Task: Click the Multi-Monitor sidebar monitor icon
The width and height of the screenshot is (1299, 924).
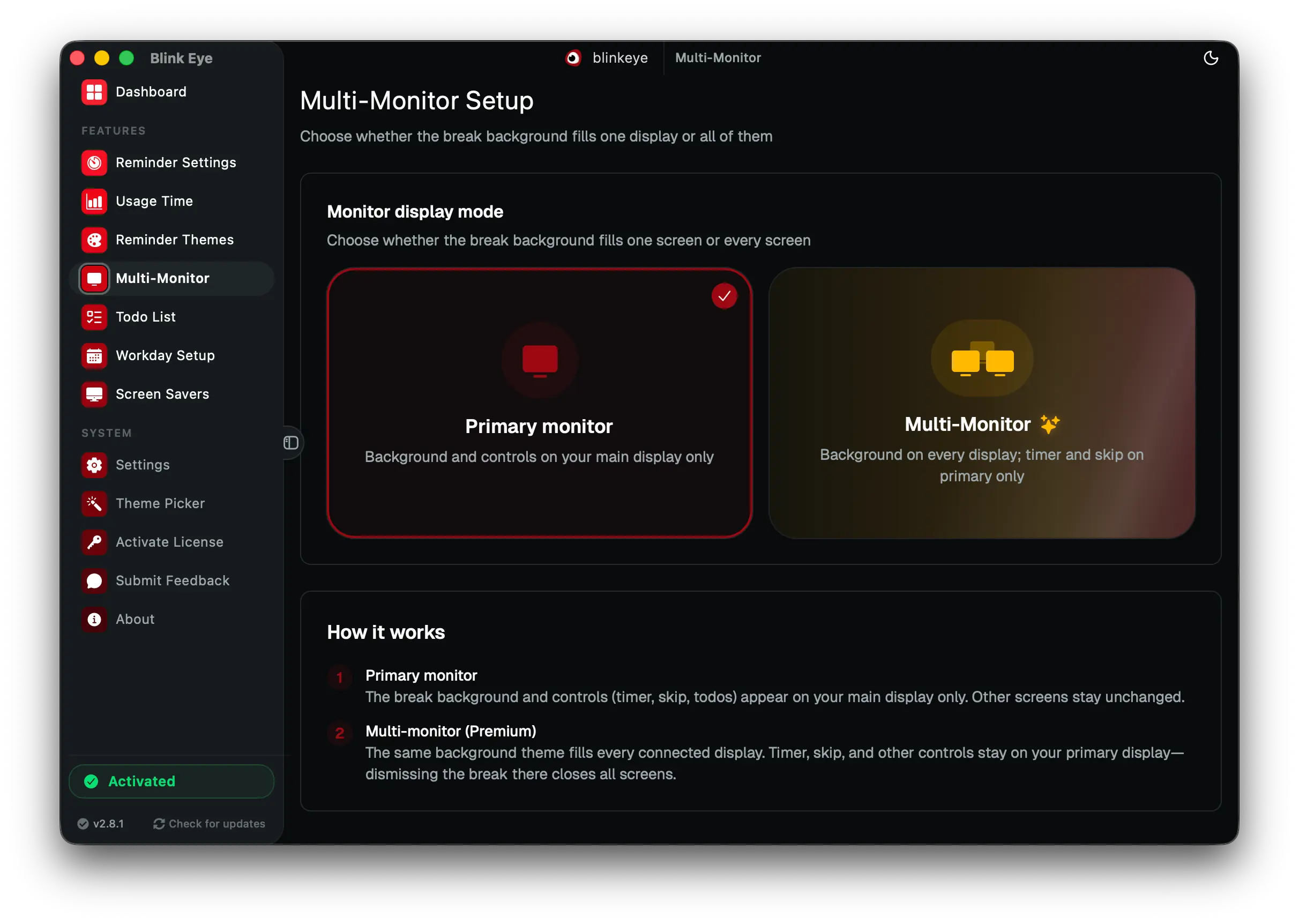Action: pyautogui.click(x=94, y=279)
